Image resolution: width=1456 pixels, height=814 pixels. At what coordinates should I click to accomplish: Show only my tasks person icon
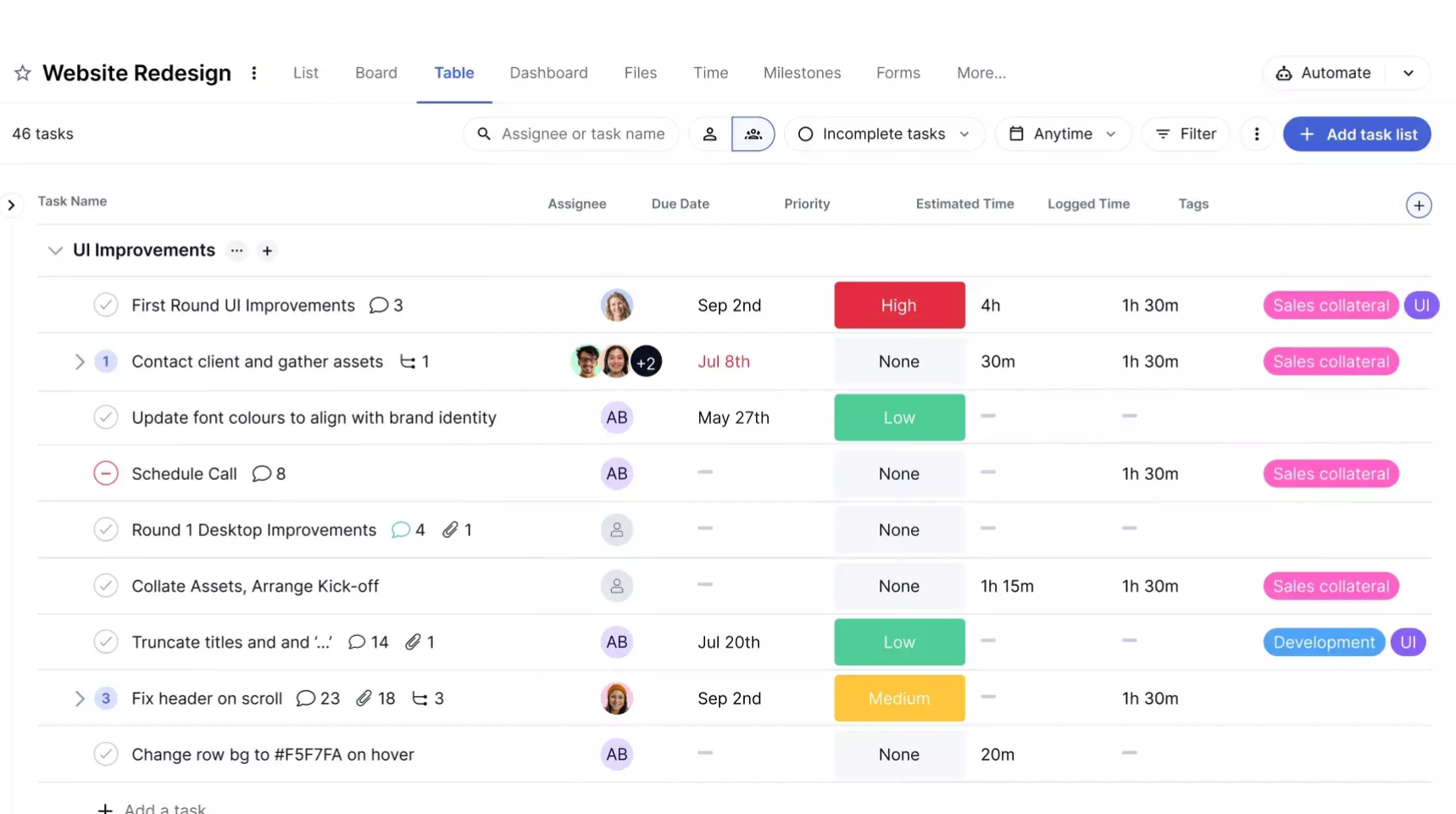click(710, 134)
